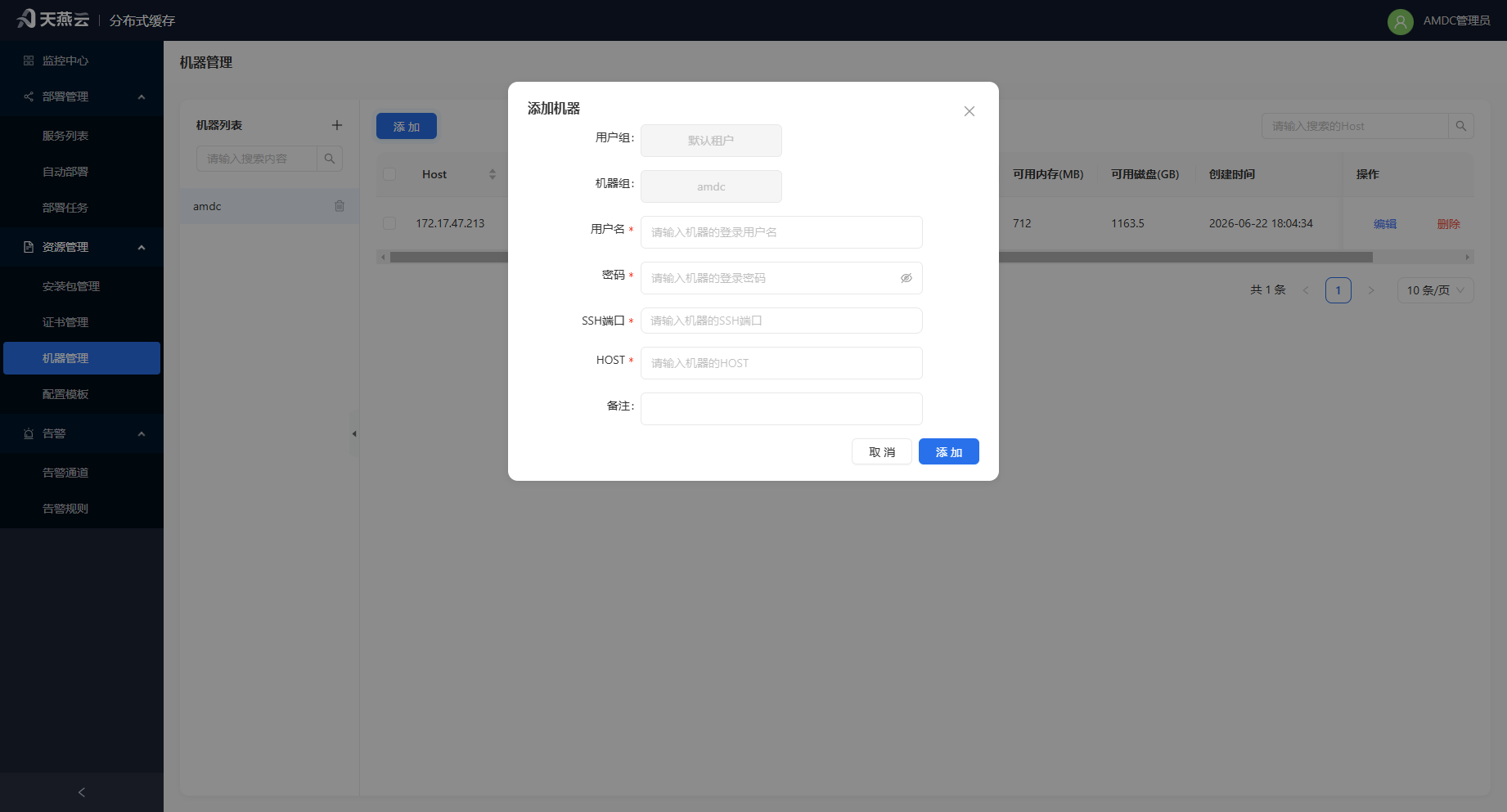
Task: Select the HOST input field
Action: 781,363
